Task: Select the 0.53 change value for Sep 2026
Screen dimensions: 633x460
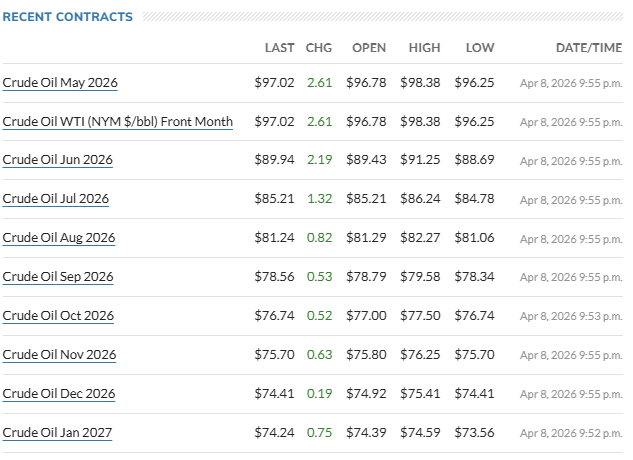Action: pyautogui.click(x=319, y=277)
